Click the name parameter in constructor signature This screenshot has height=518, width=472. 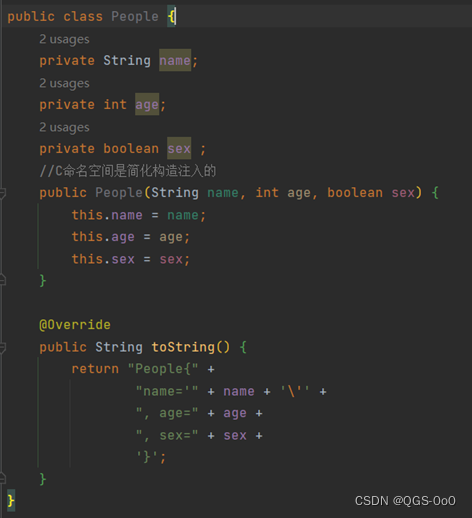pos(223,193)
